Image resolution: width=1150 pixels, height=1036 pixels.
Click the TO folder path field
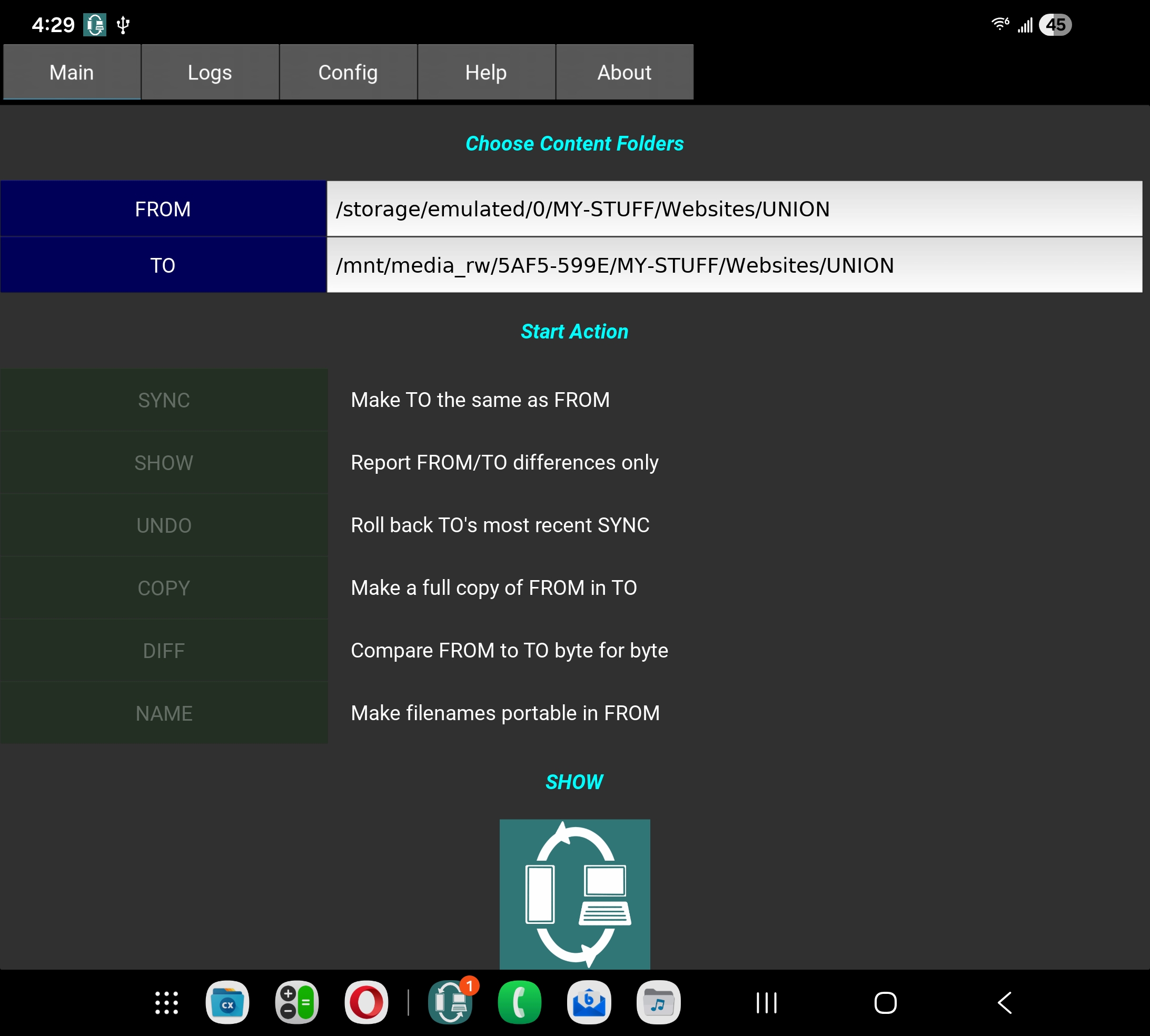click(x=734, y=265)
